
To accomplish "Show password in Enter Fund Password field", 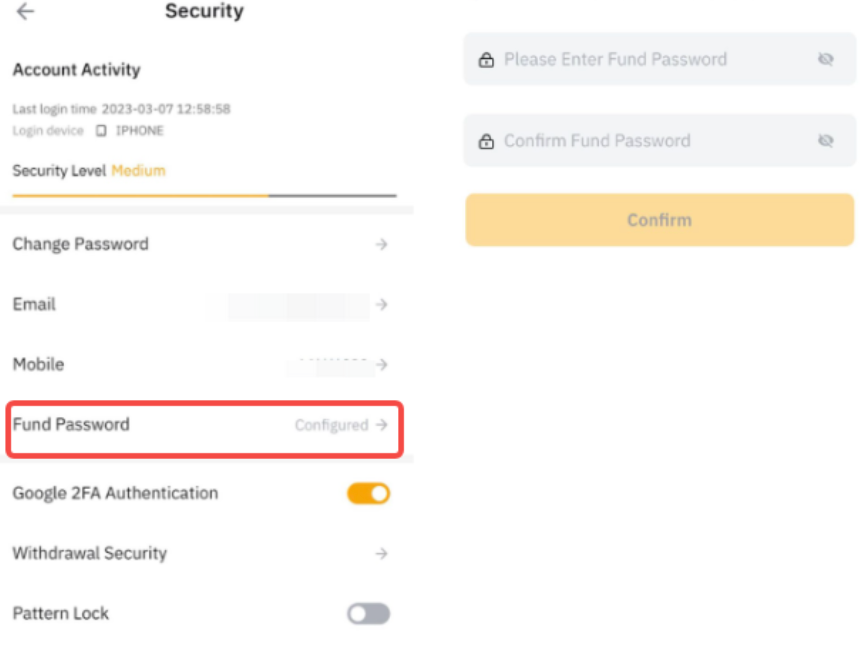I will (825, 60).
